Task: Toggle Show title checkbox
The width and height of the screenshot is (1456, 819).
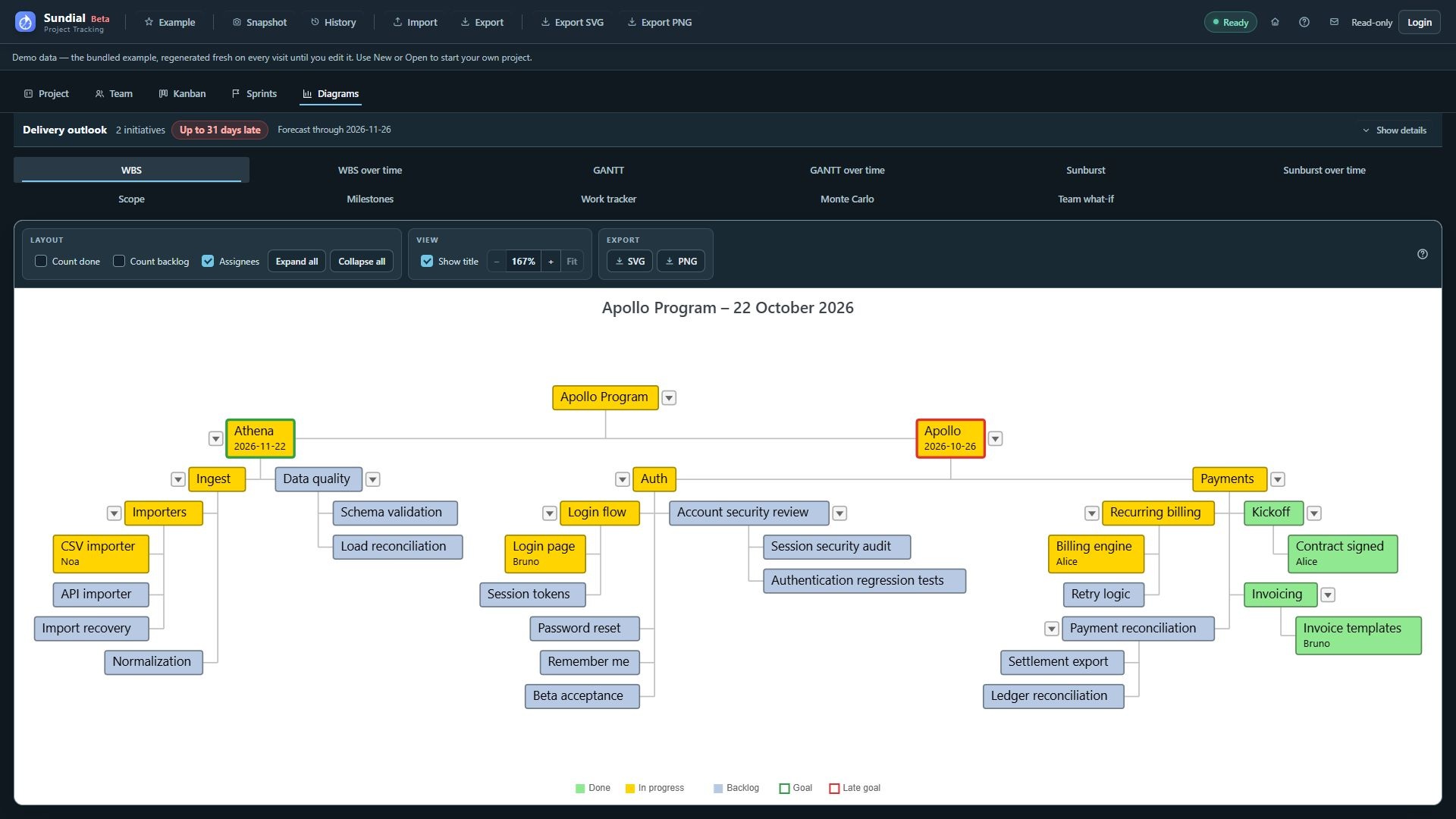Action: [427, 261]
